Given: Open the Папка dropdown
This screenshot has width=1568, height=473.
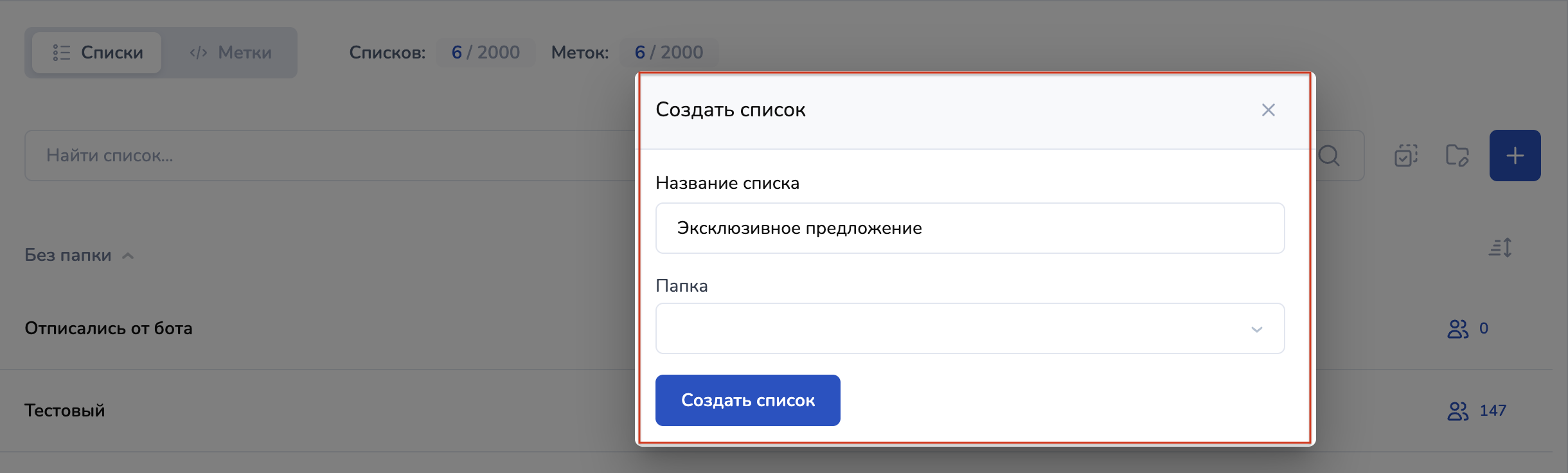Looking at the screenshot, I should 969,328.
